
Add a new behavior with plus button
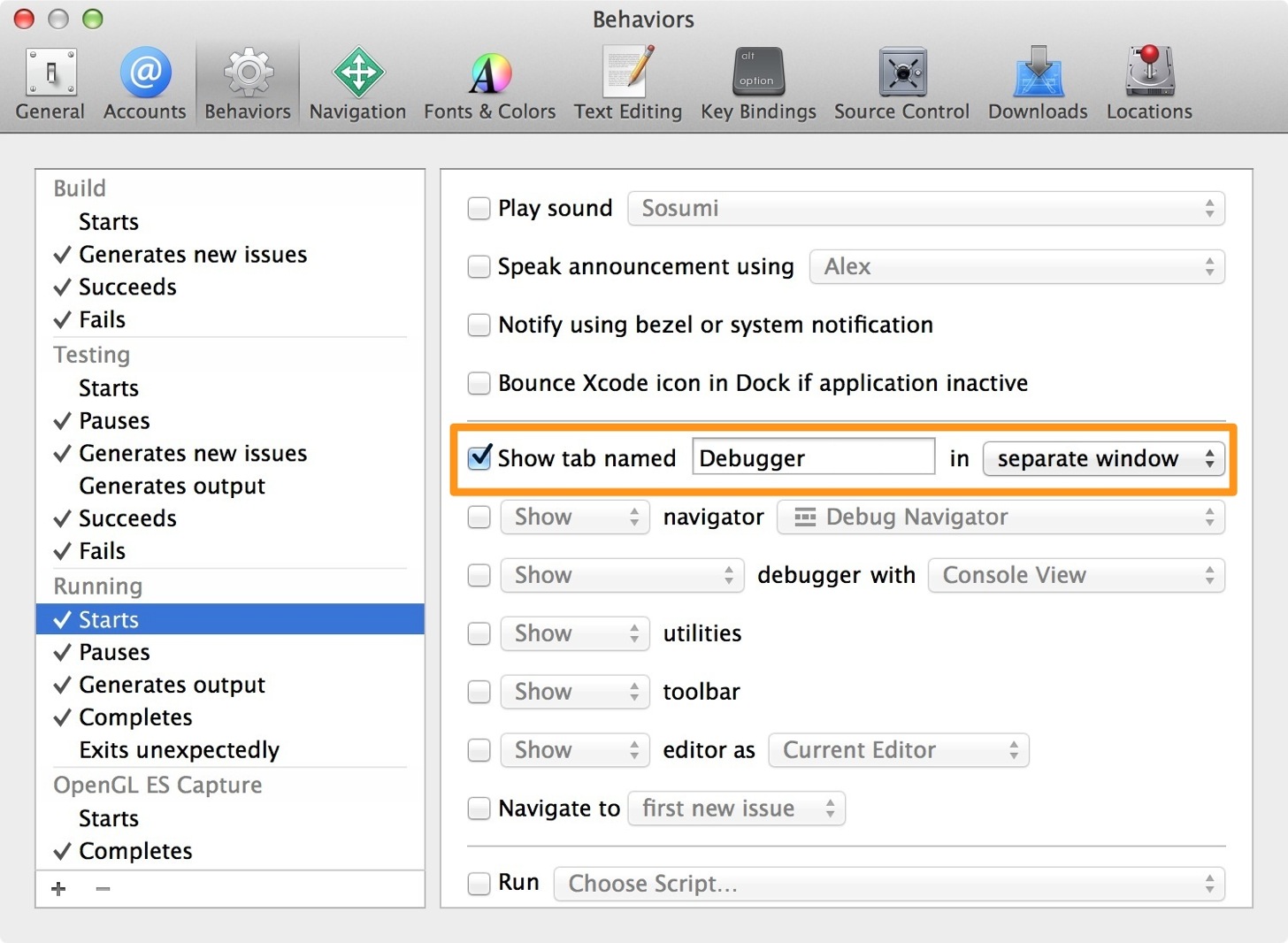(58, 889)
